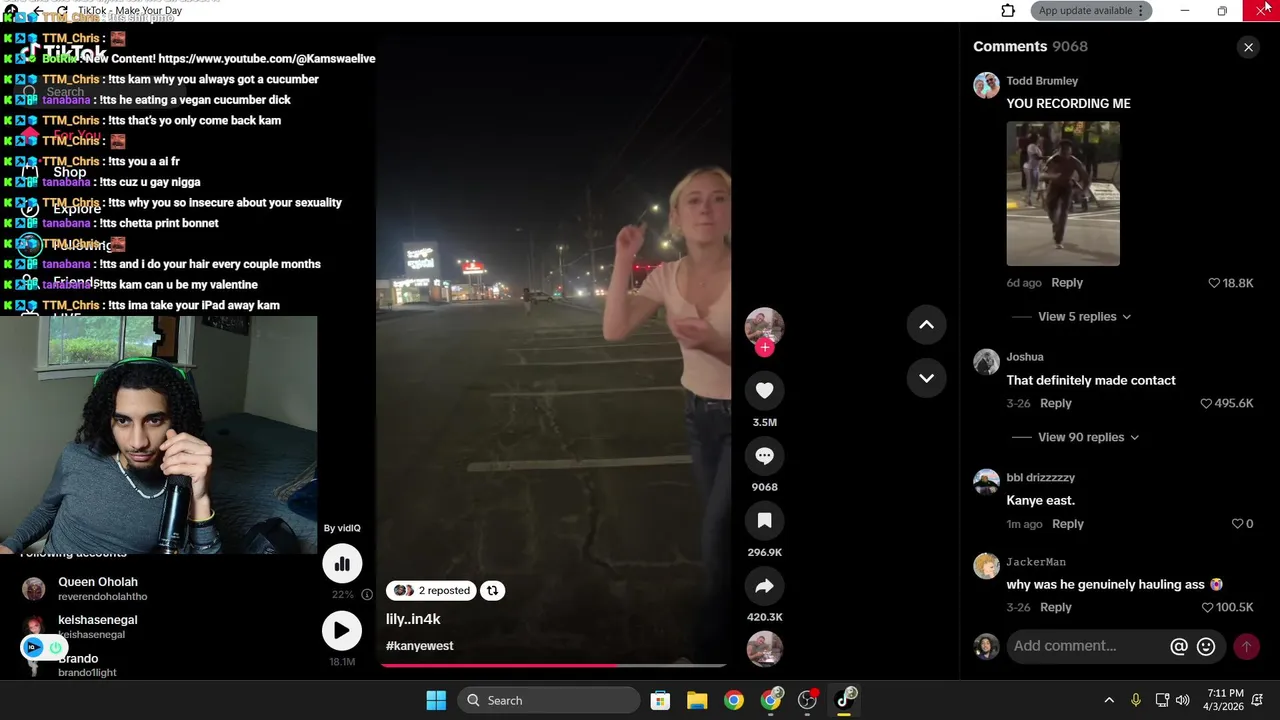Open the Shop tab in sidebar
This screenshot has width=1280, height=720.
click(x=70, y=172)
